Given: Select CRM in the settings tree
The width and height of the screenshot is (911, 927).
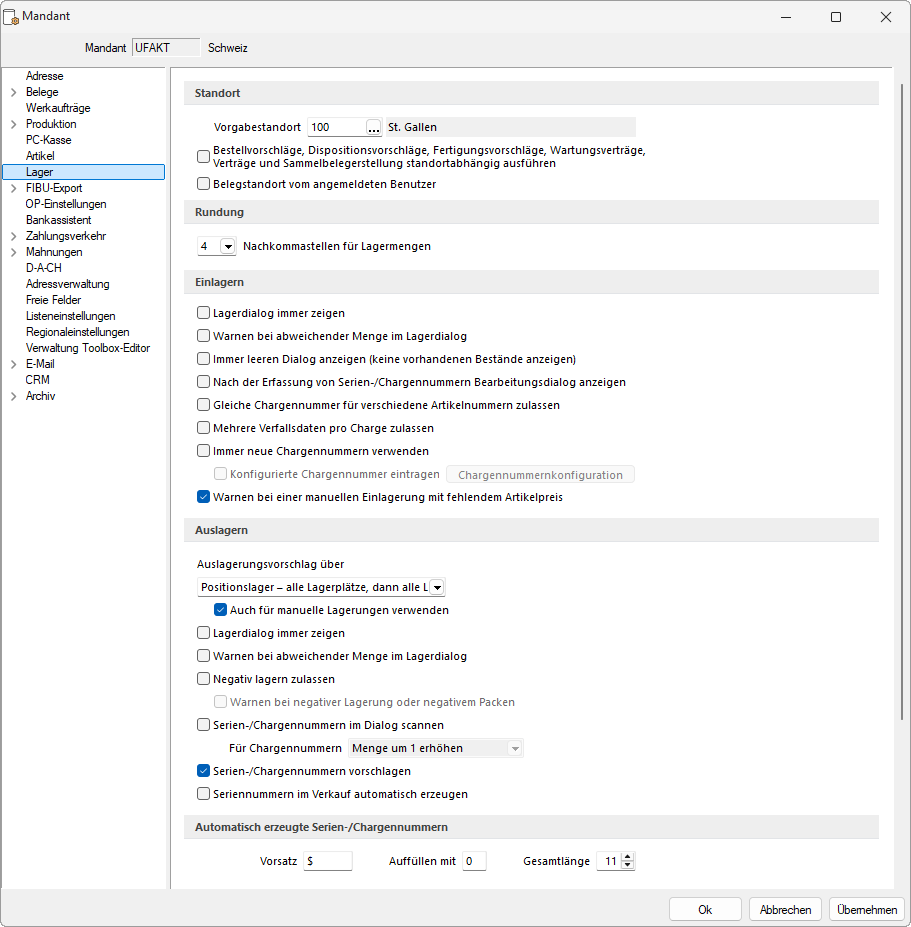Looking at the screenshot, I should point(37,380).
